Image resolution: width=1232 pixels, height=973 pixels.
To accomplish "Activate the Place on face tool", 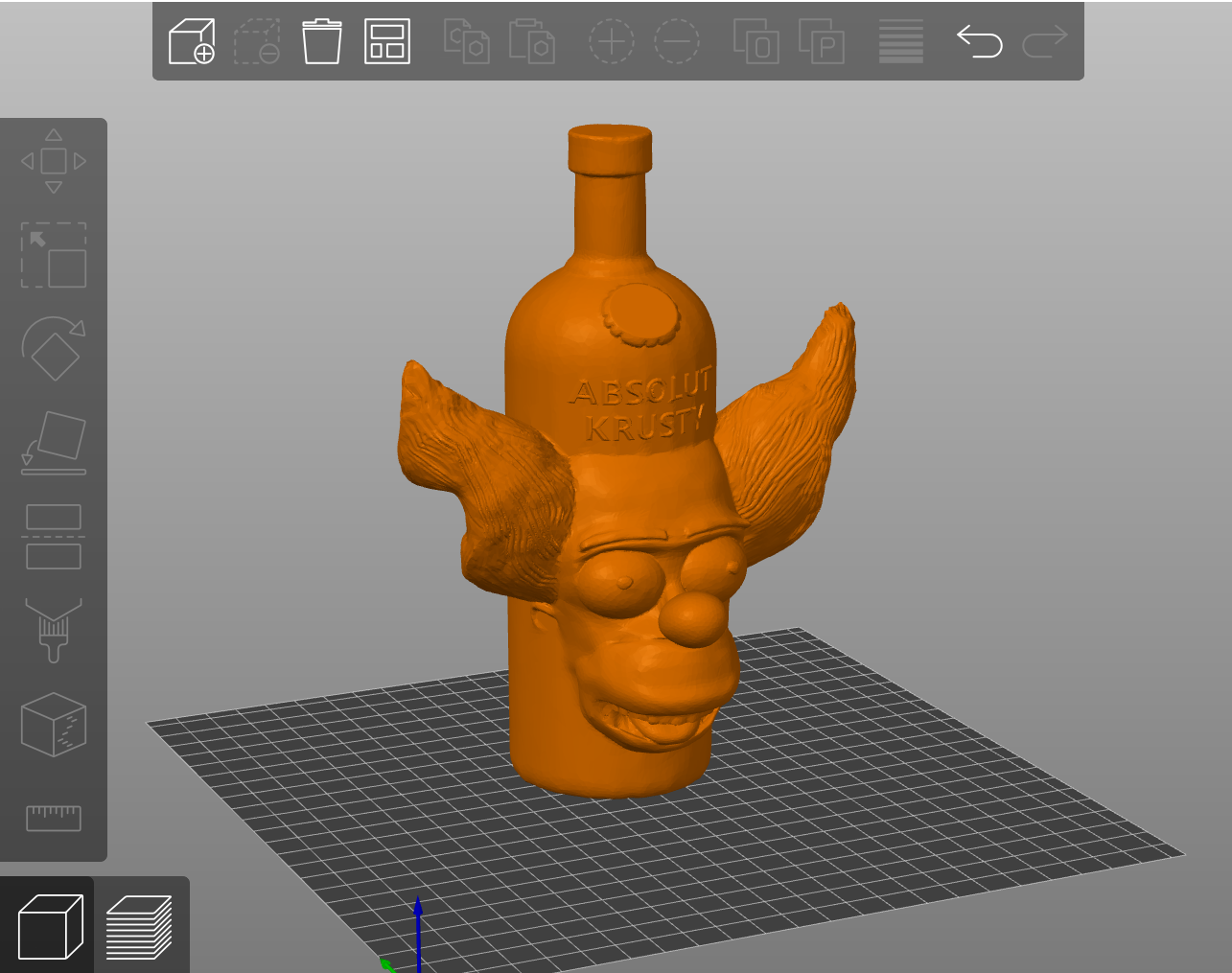I will tap(54, 443).
